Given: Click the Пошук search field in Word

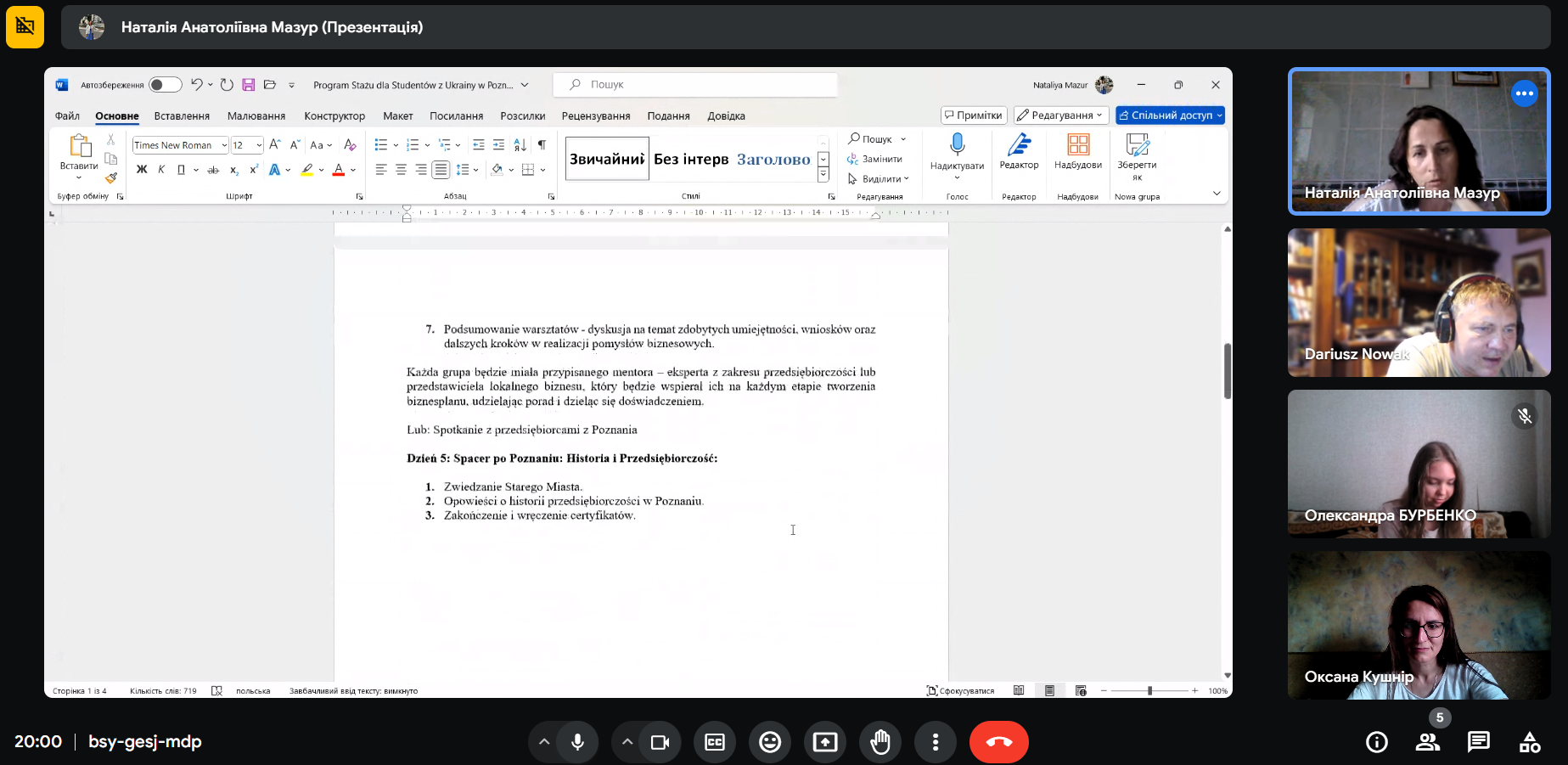Looking at the screenshot, I should pos(696,85).
